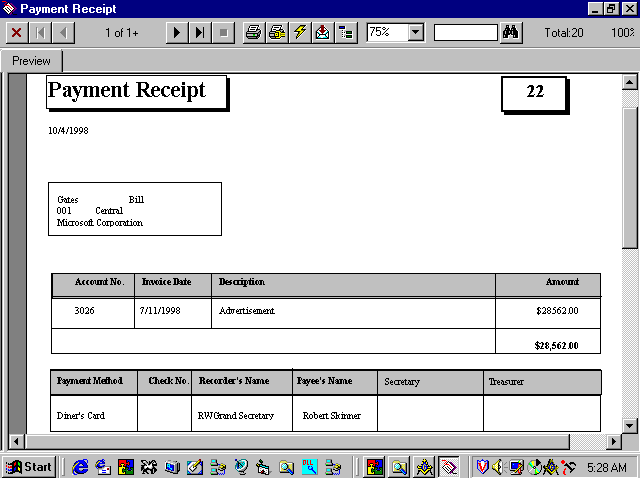Click the Export report icon
Viewport: 640px width, 478px height.
[x=322, y=32]
